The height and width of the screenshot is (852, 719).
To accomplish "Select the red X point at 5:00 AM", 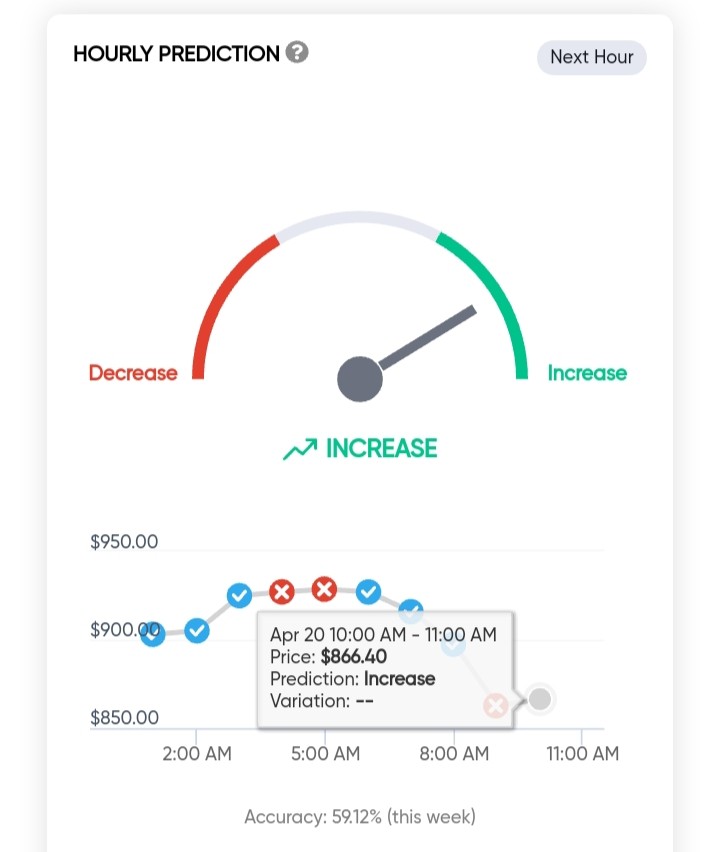I will [324, 589].
